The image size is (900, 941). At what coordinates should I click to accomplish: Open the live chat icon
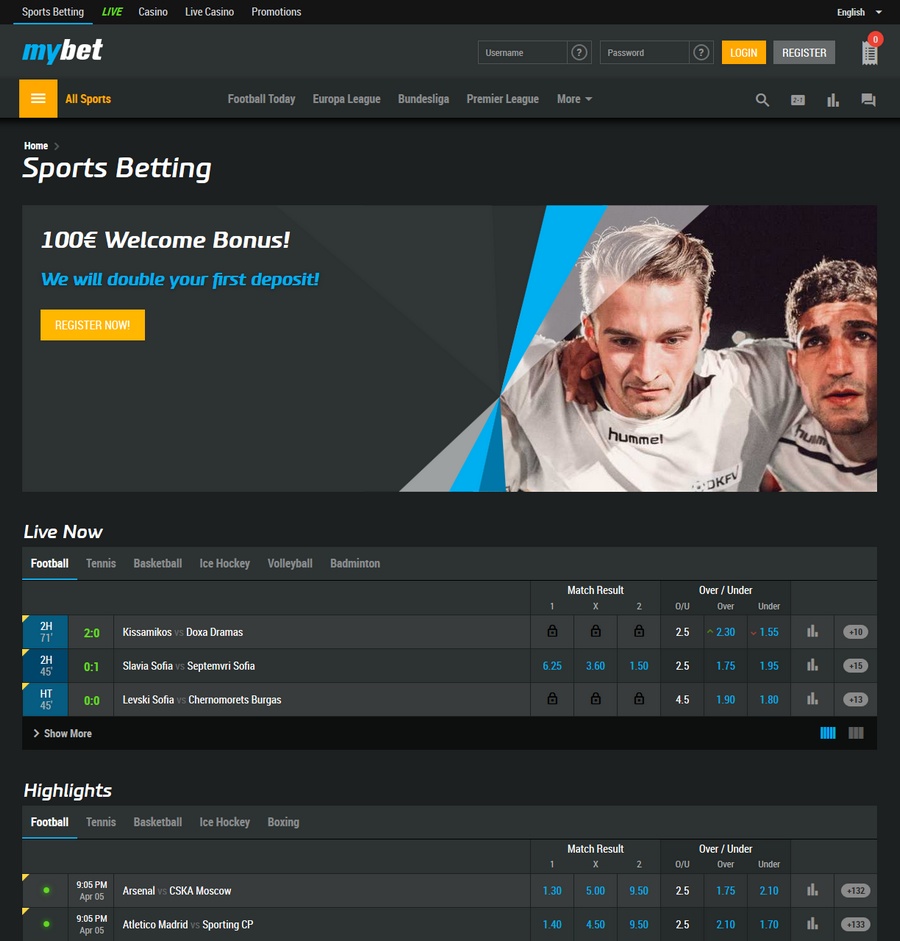click(x=868, y=100)
